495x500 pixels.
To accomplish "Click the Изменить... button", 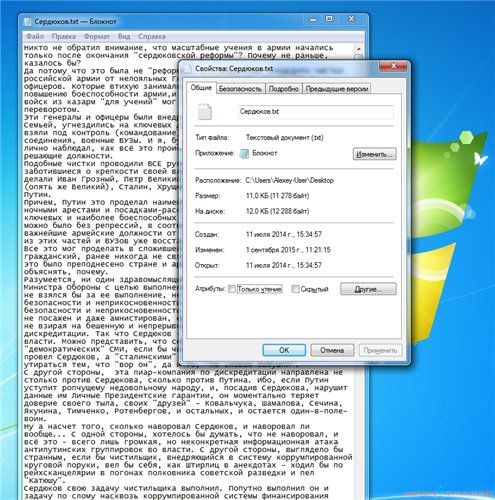I will (x=375, y=154).
